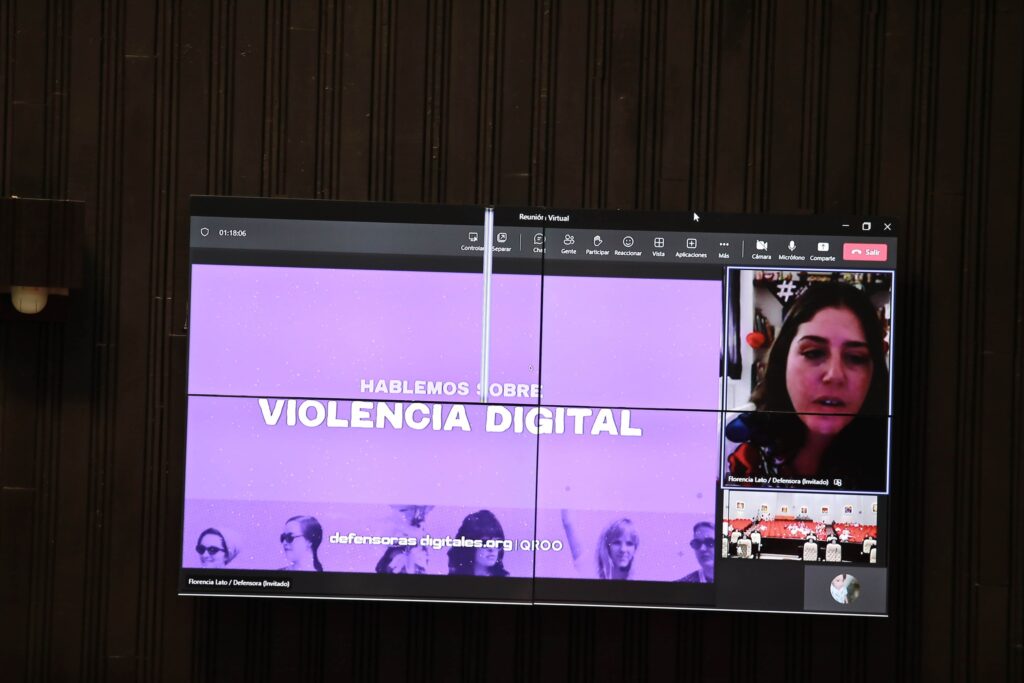Click the sharing indicator icon beside Florencia's name

point(838,483)
